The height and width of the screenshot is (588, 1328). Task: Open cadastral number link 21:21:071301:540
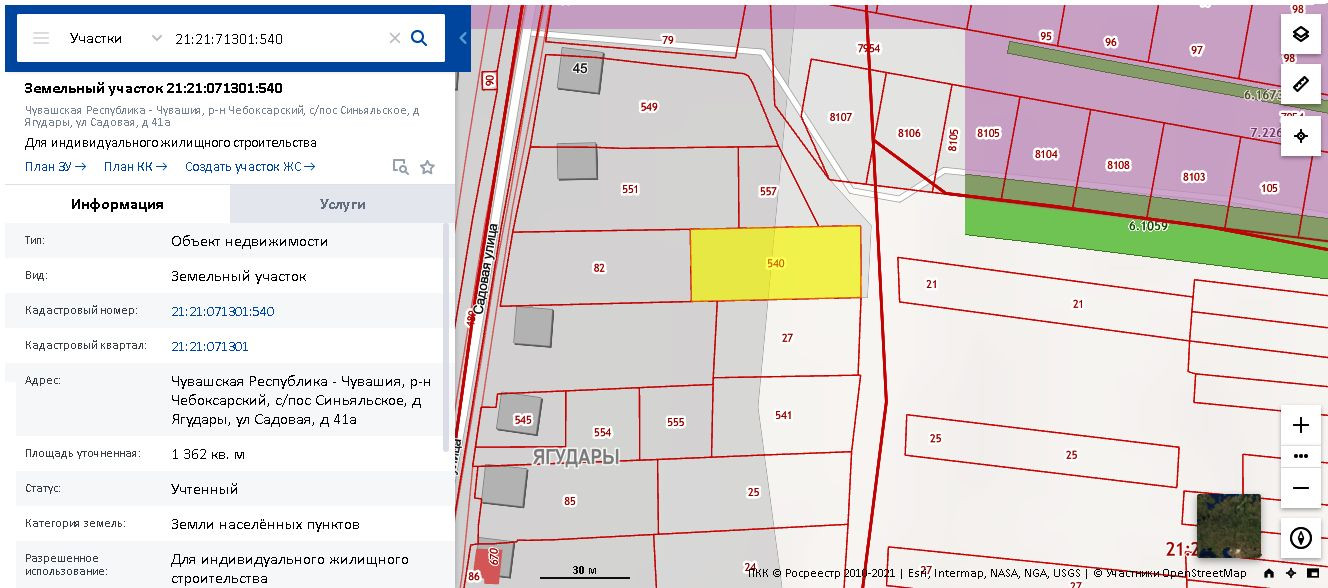(x=222, y=311)
